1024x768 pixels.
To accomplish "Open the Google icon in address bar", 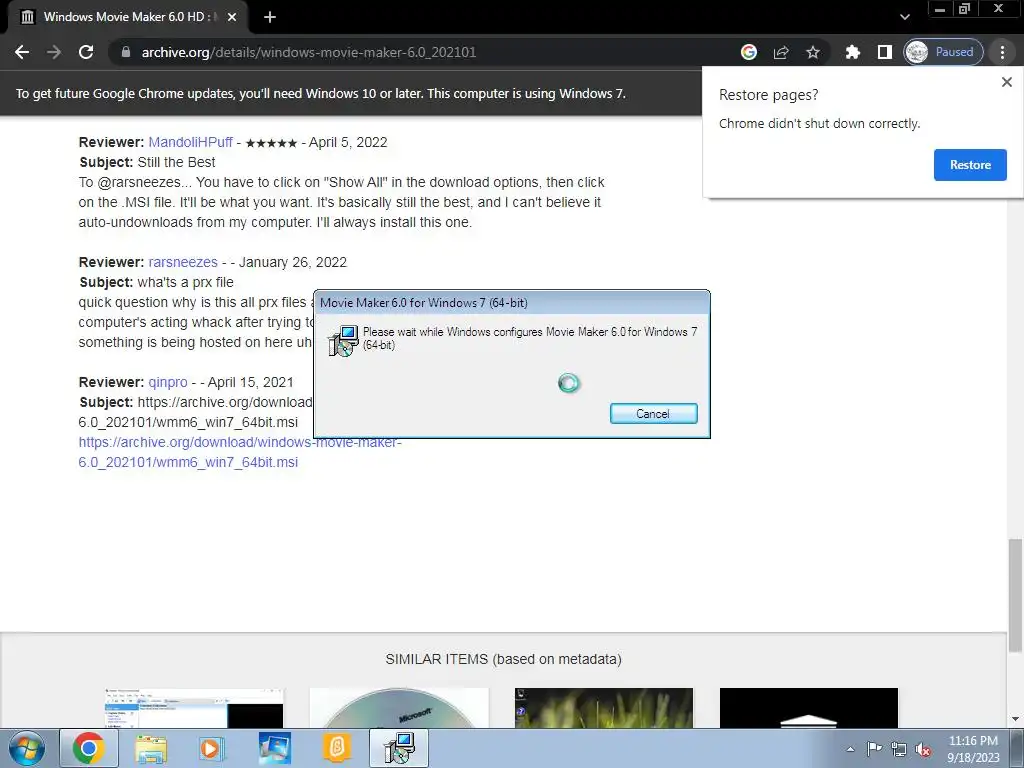I will (748, 52).
